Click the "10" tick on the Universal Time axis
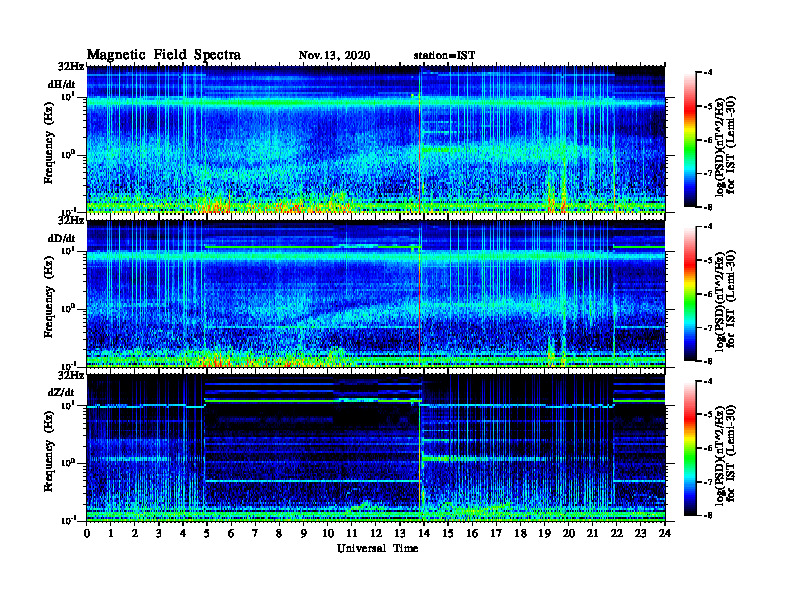The image size is (792, 612). click(327, 533)
